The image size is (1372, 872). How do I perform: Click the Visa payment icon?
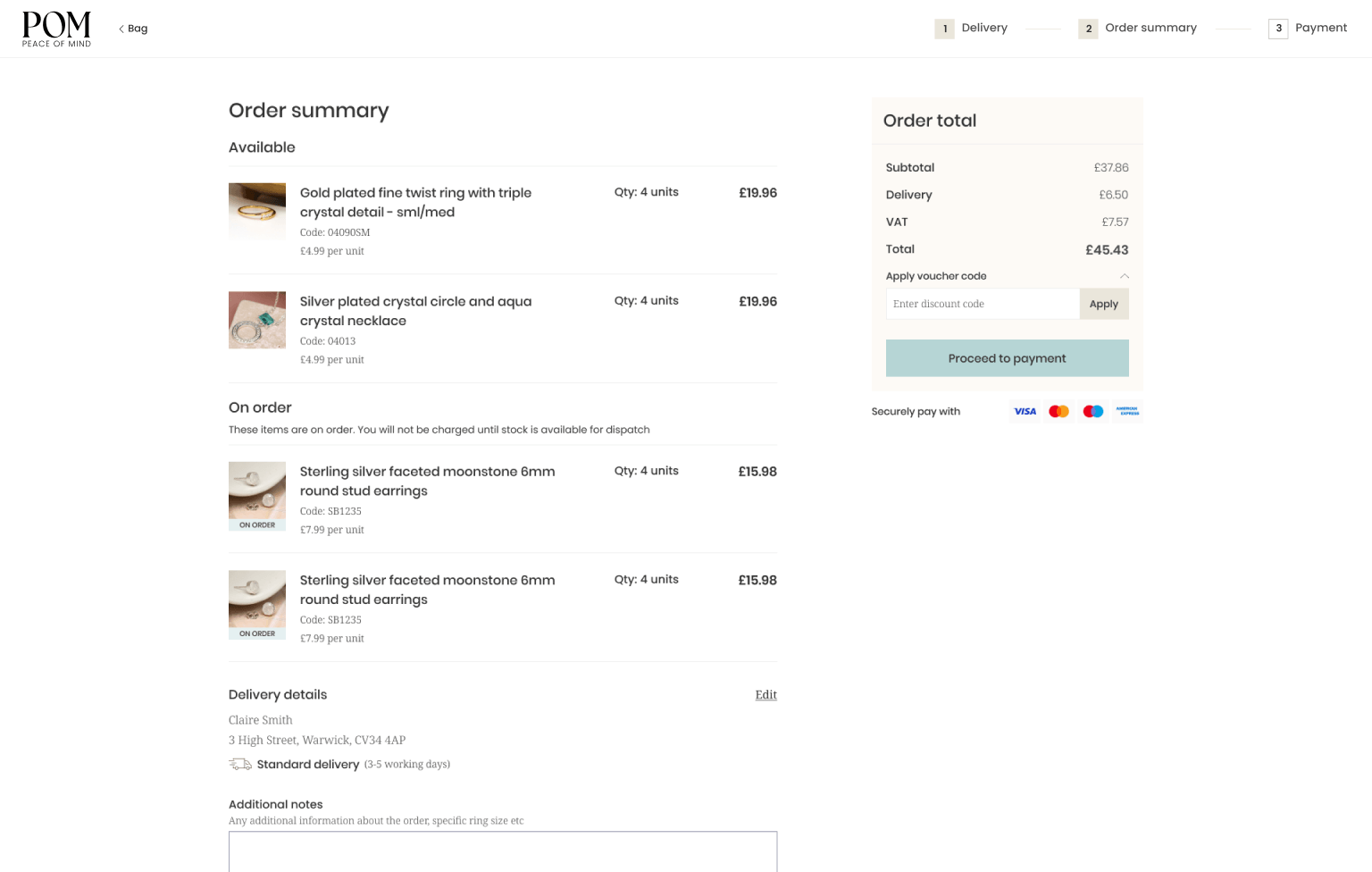pos(1025,411)
